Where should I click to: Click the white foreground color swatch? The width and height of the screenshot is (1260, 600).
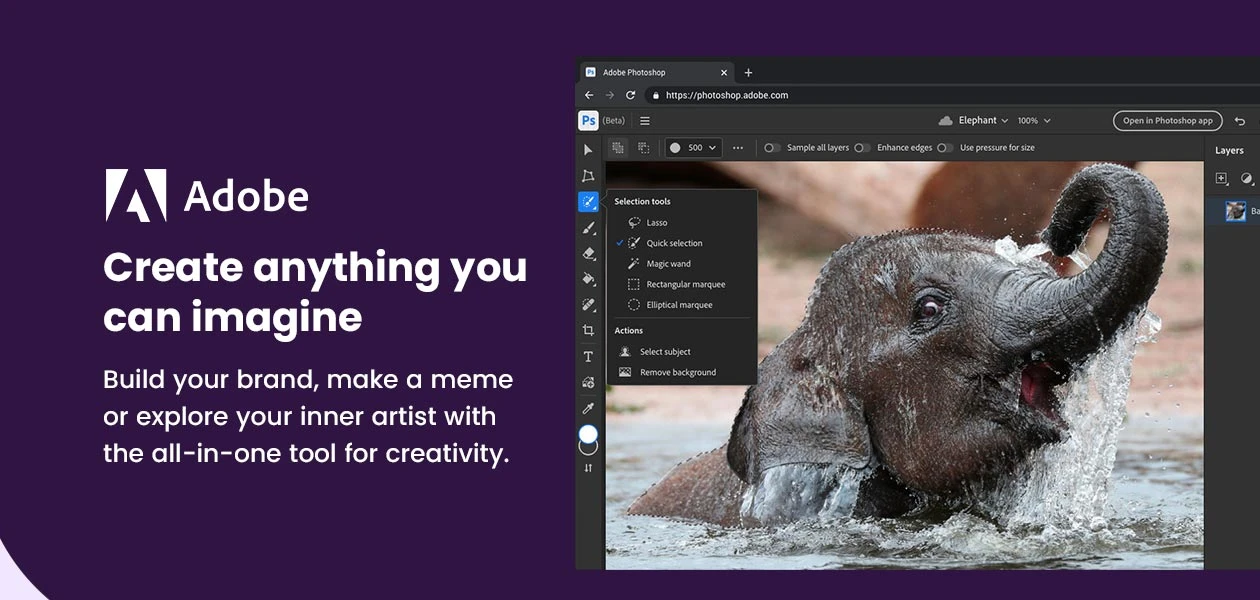point(588,434)
